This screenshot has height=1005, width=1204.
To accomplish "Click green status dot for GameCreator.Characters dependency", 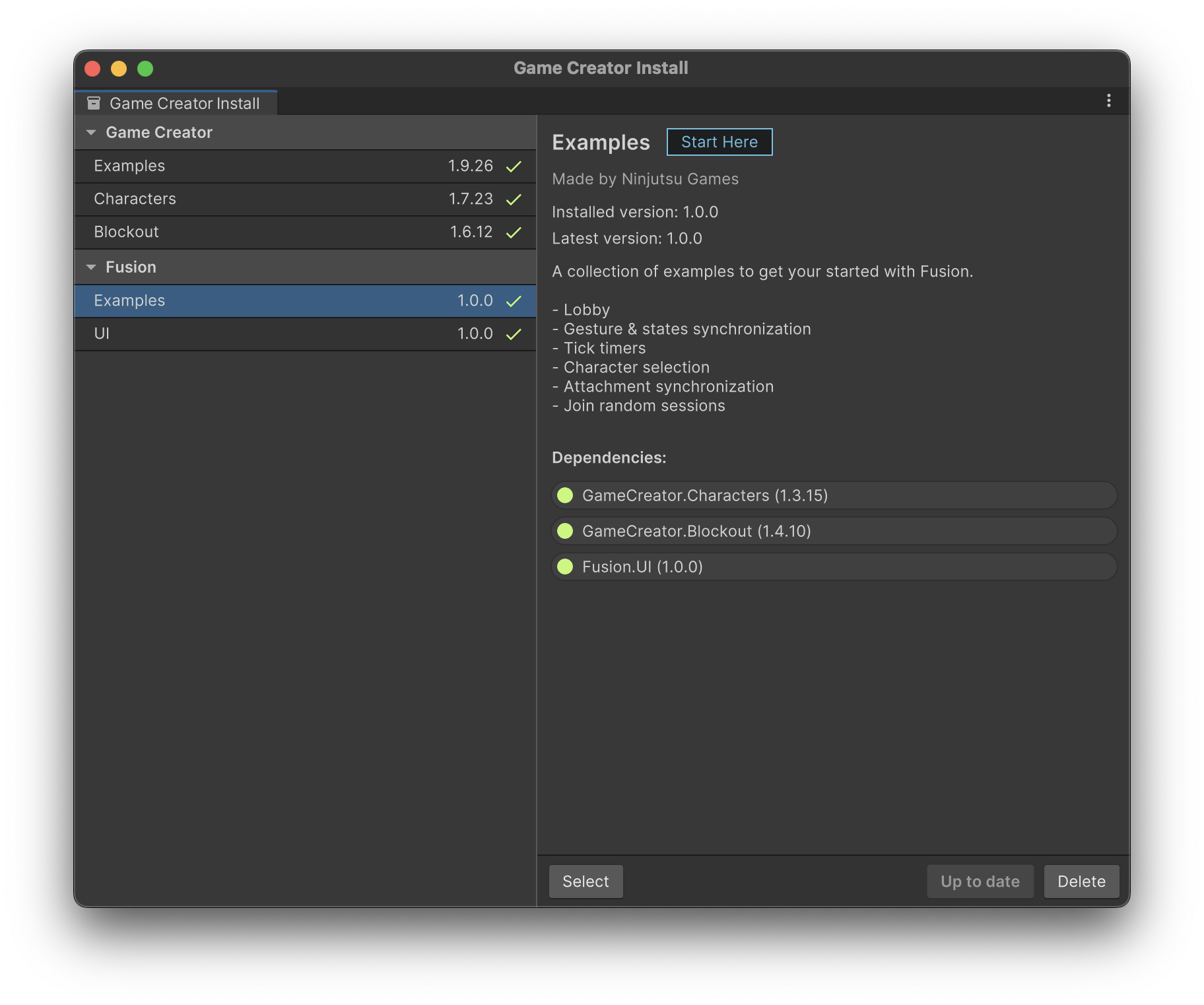I will click(x=565, y=495).
